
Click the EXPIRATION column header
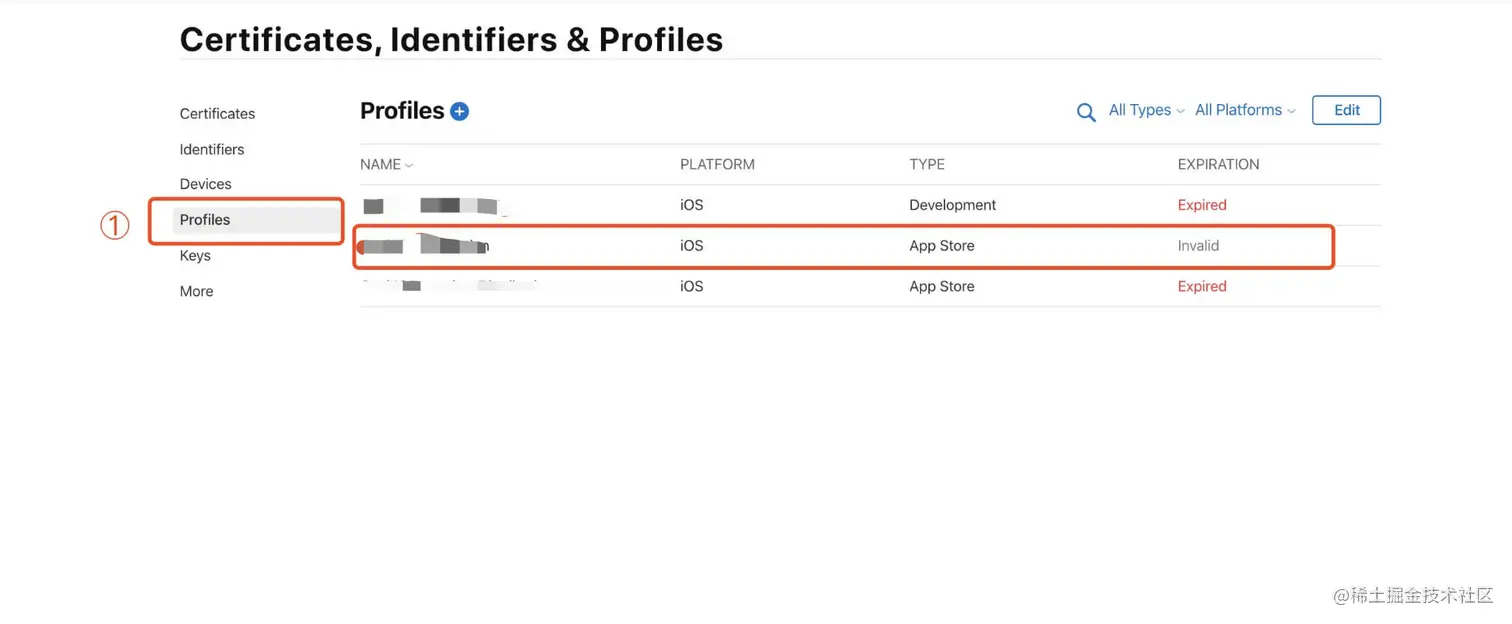pyautogui.click(x=1218, y=164)
